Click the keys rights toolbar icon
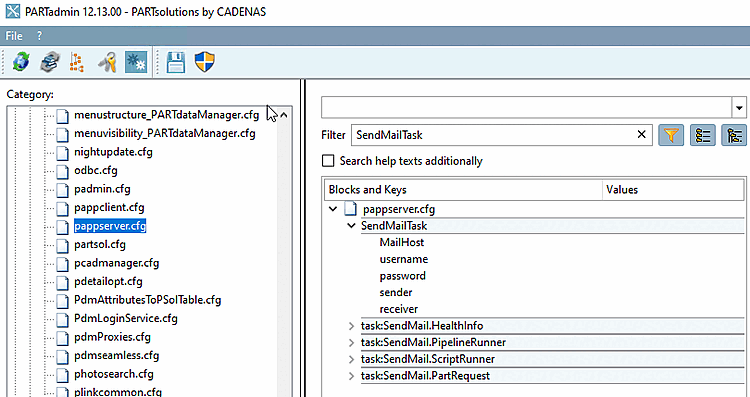Viewport: 750px width, 397px height. (x=107, y=62)
